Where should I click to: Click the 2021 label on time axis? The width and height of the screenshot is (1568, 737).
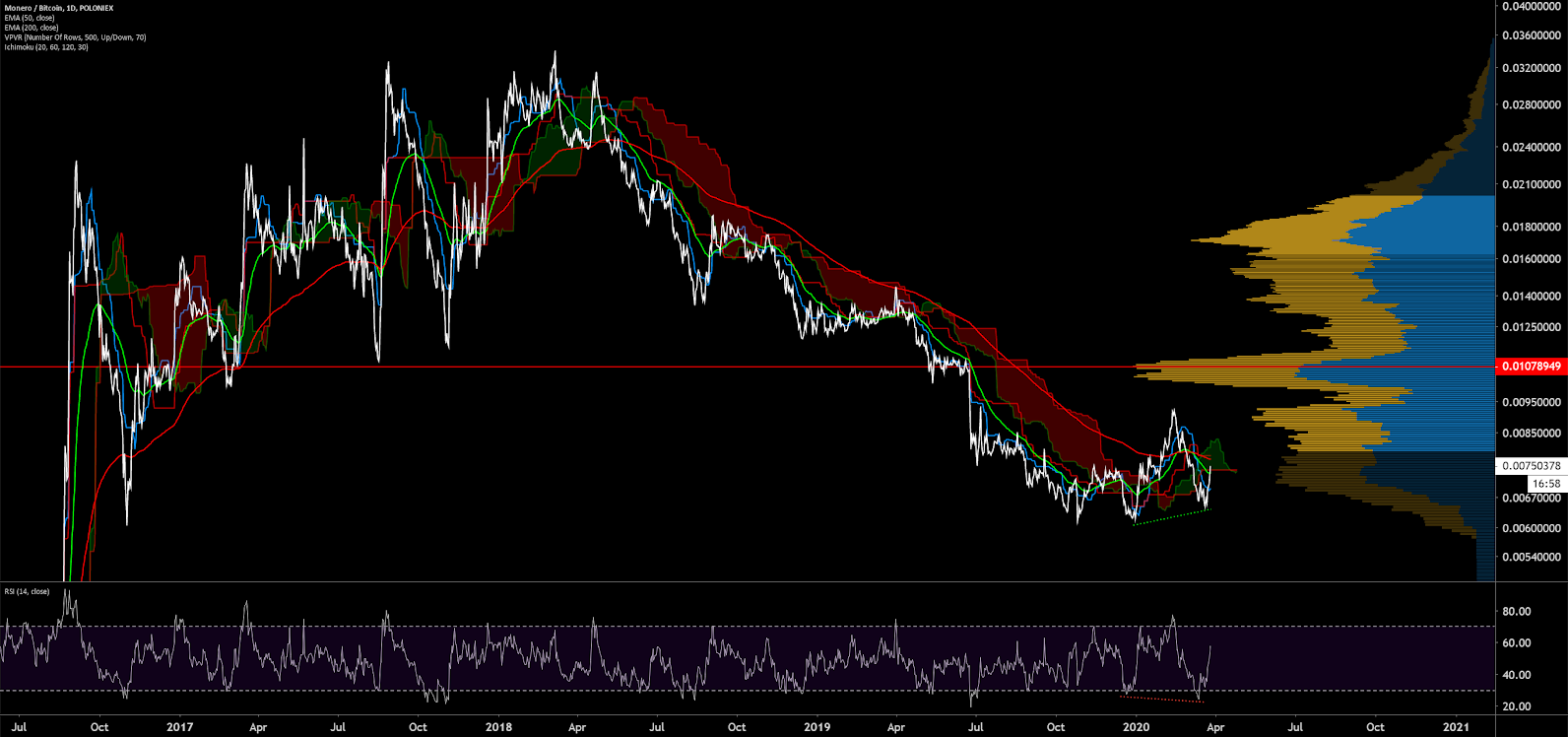pyautogui.click(x=1456, y=727)
